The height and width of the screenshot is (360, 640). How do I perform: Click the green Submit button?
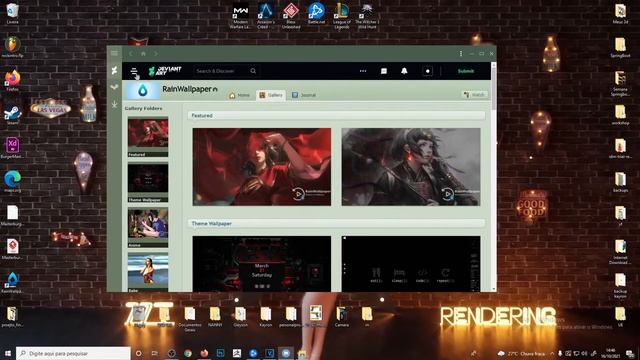465,71
